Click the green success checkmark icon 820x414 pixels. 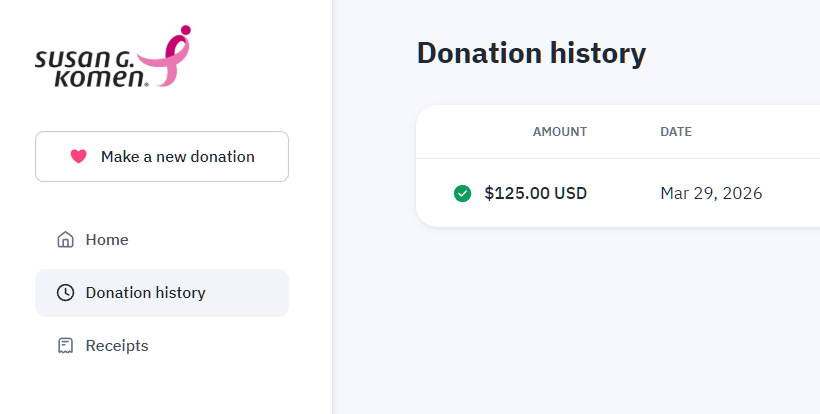click(462, 193)
